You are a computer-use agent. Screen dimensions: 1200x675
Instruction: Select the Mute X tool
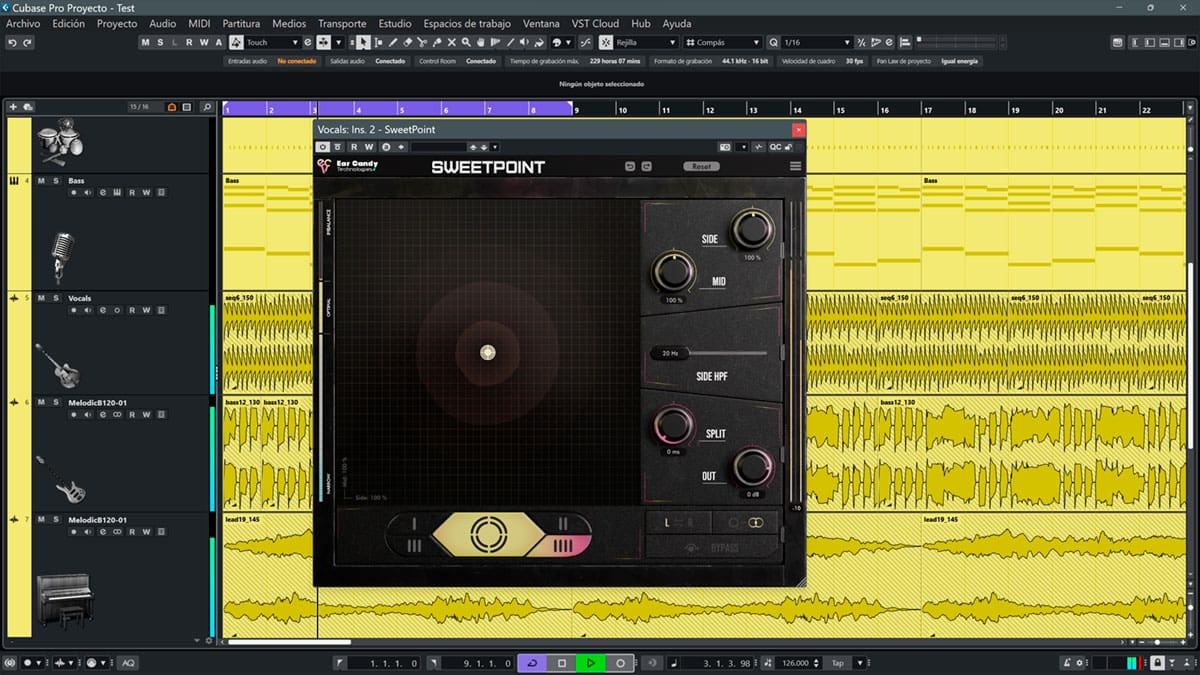click(x=452, y=43)
